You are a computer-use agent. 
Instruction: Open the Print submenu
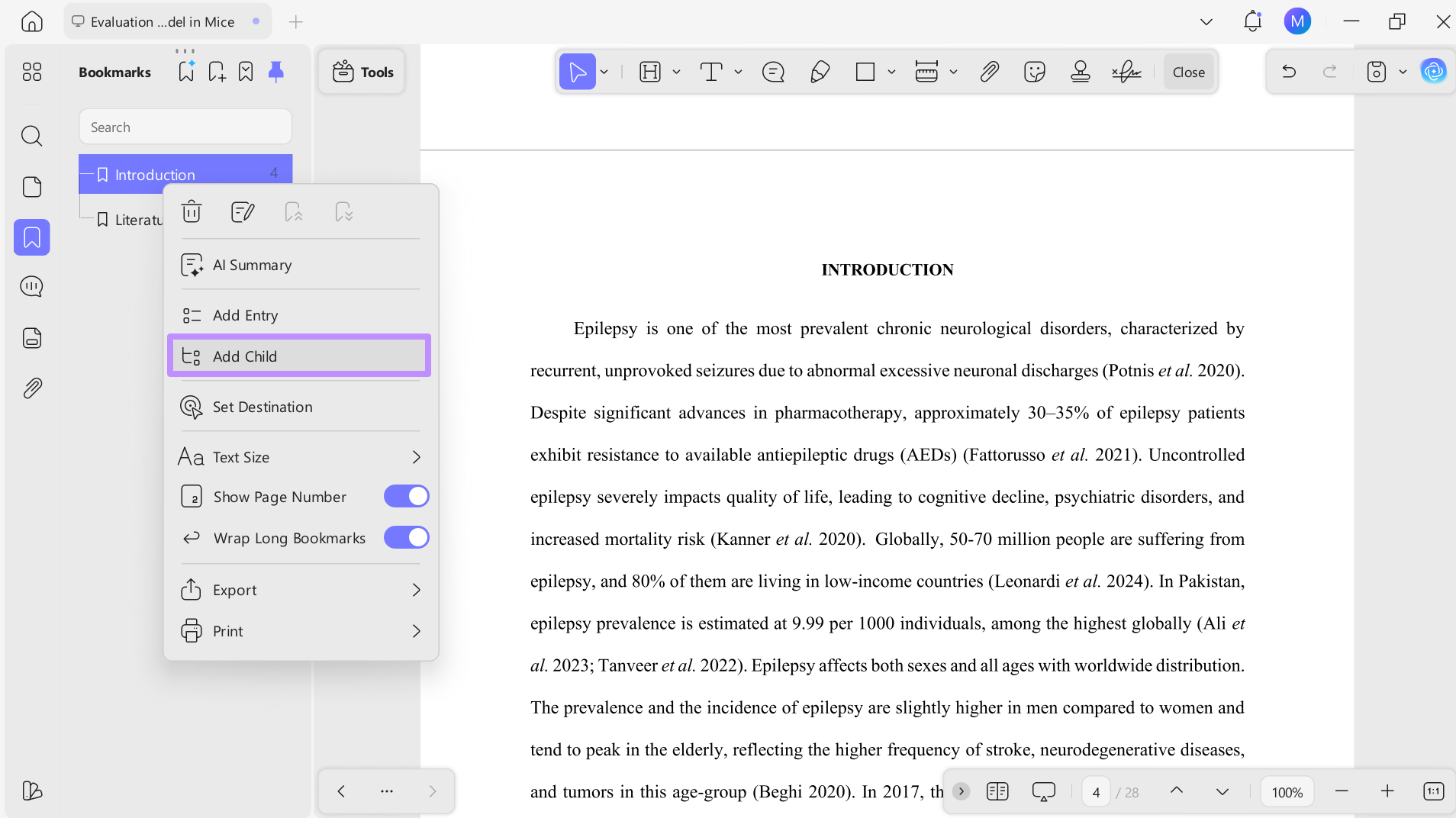301,631
